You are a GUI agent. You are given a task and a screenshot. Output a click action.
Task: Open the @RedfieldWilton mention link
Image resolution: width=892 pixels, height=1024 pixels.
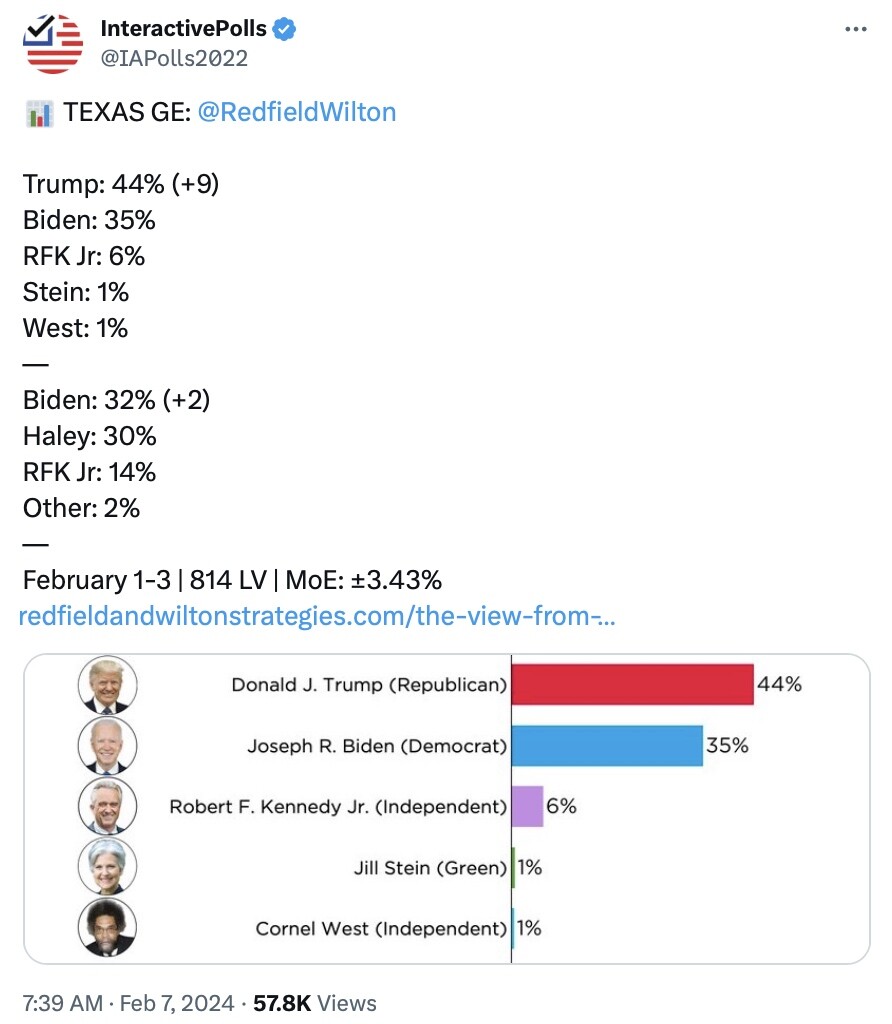pyautogui.click(x=298, y=112)
